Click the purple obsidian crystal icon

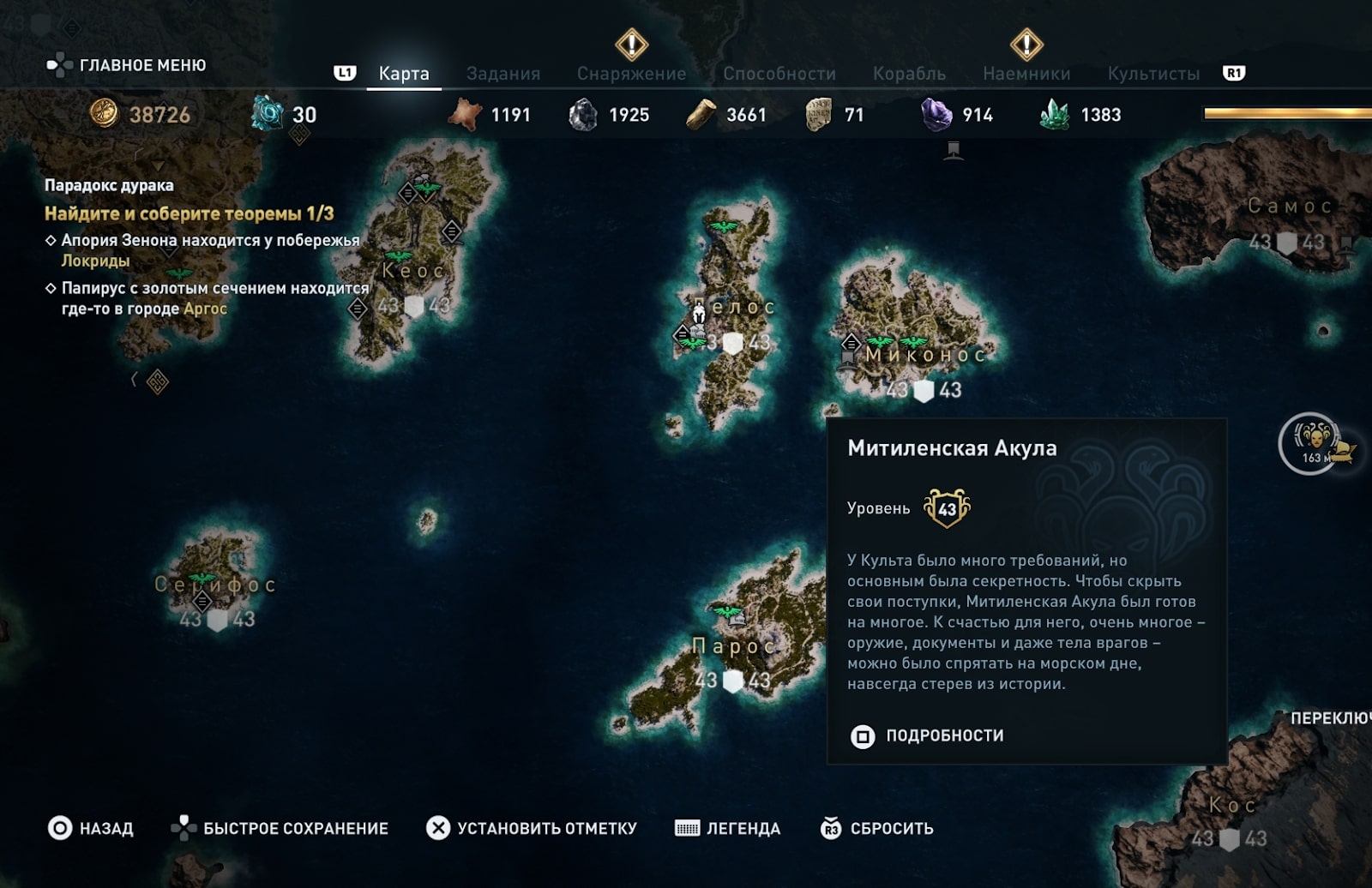pos(936,114)
